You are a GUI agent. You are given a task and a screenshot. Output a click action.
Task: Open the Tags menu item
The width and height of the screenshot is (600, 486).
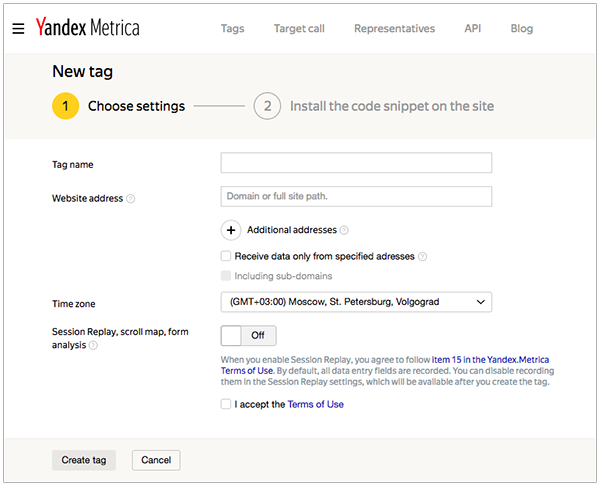click(232, 29)
